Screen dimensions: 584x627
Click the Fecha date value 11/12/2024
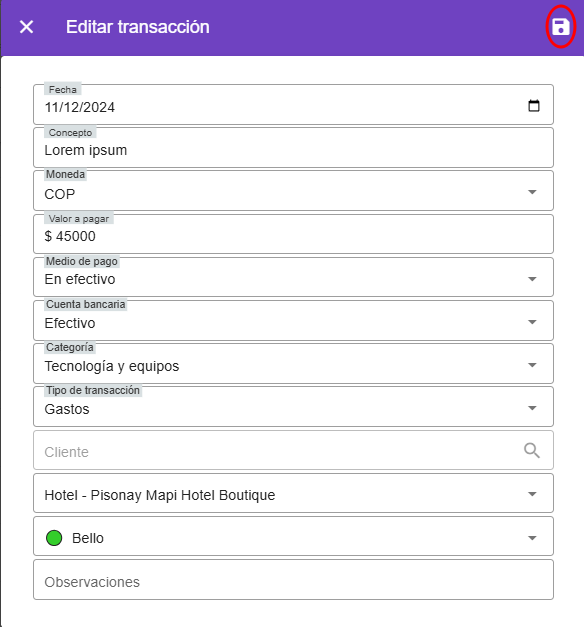click(80, 107)
